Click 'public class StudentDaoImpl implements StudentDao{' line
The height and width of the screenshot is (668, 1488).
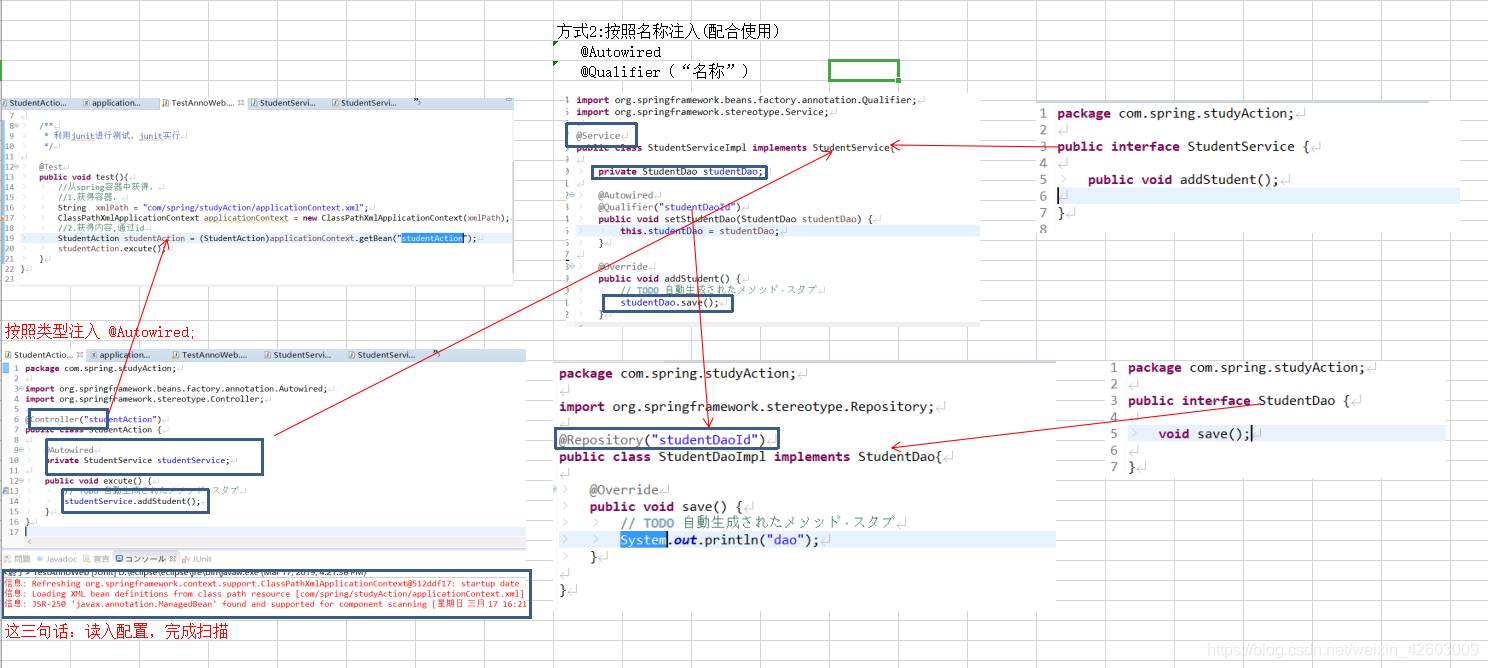coord(751,456)
